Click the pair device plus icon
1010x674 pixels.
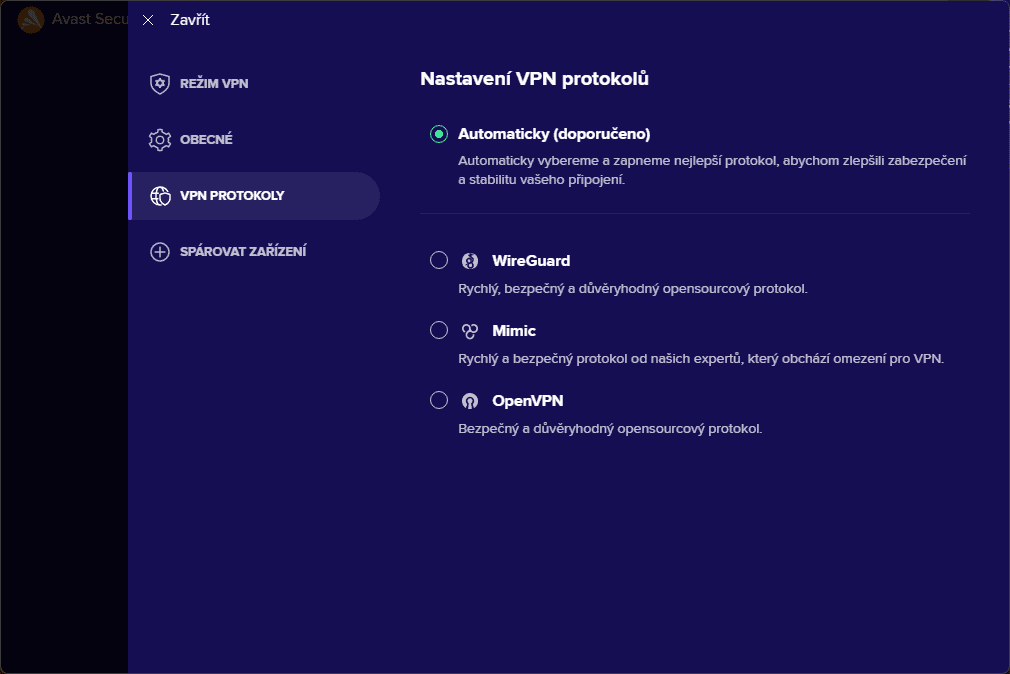[159, 252]
